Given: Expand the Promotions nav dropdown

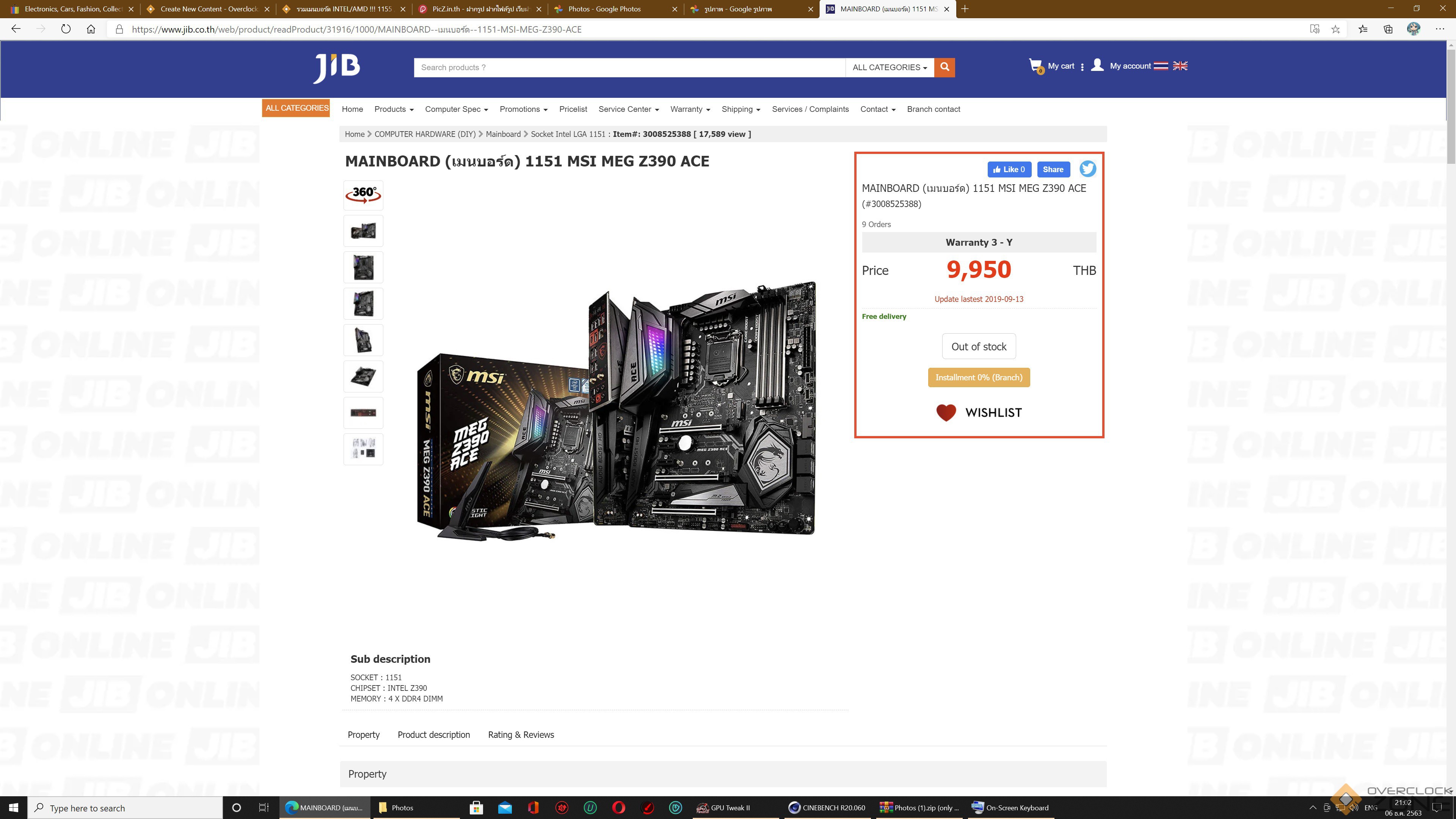Looking at the screenshot, I should click(523, 109).
